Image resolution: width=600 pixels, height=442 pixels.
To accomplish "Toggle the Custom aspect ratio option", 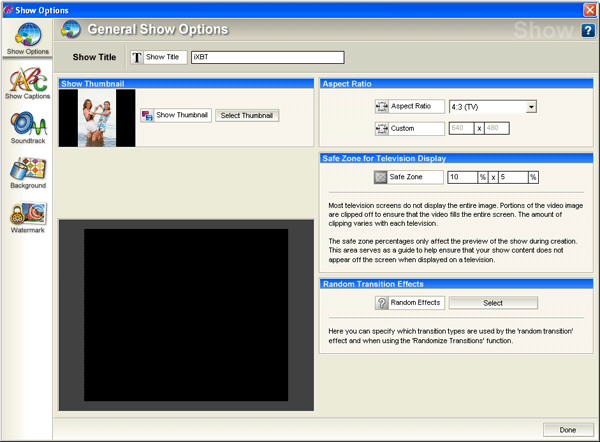I will pyautogui.click(x=409, y=128).
